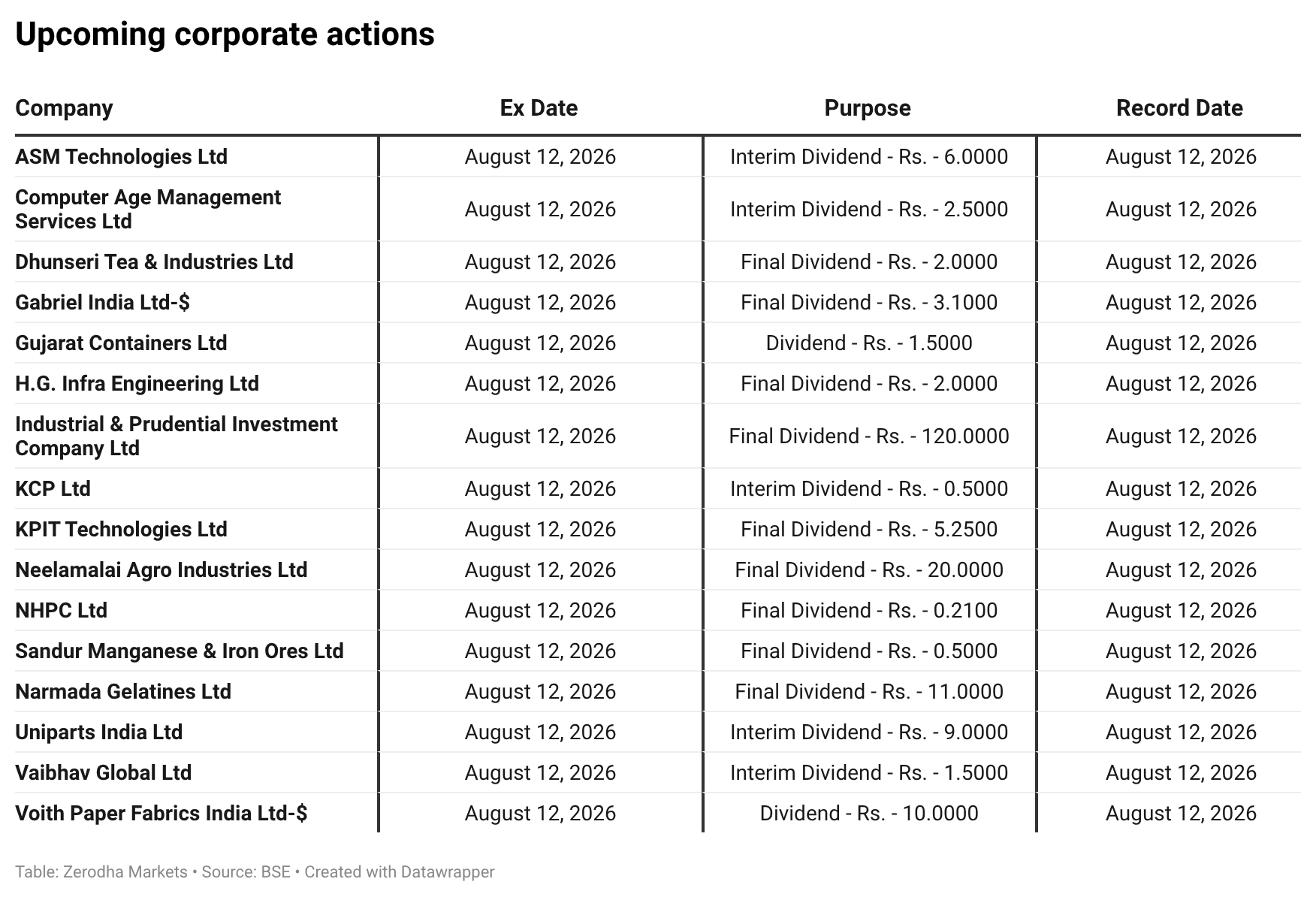1316x897 pixels.
Task: Select the Purpose column header
Action: click(868, 108)
